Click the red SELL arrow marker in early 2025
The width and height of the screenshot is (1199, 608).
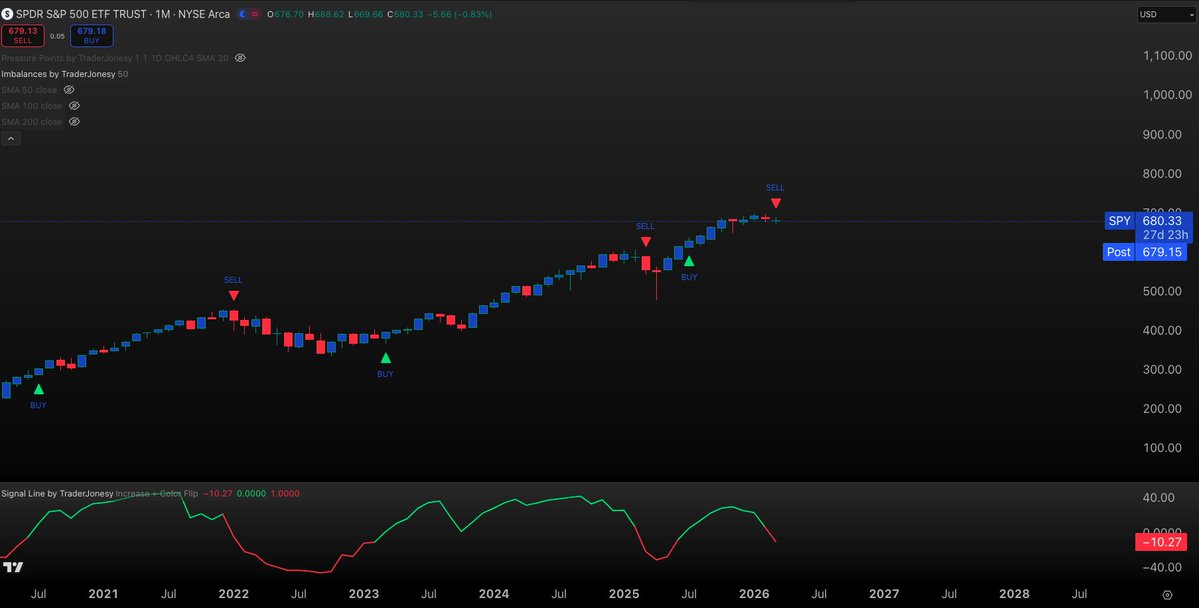tap(645, 242)
